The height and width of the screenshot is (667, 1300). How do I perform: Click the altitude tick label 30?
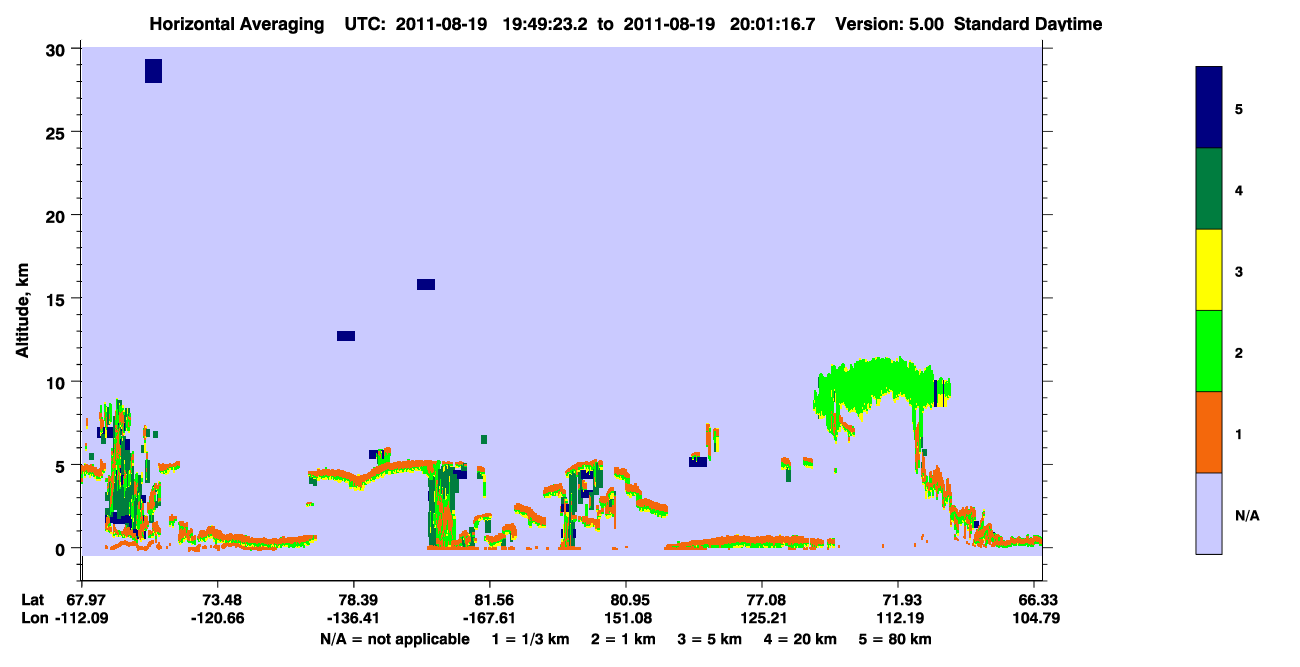pos(58,50)
